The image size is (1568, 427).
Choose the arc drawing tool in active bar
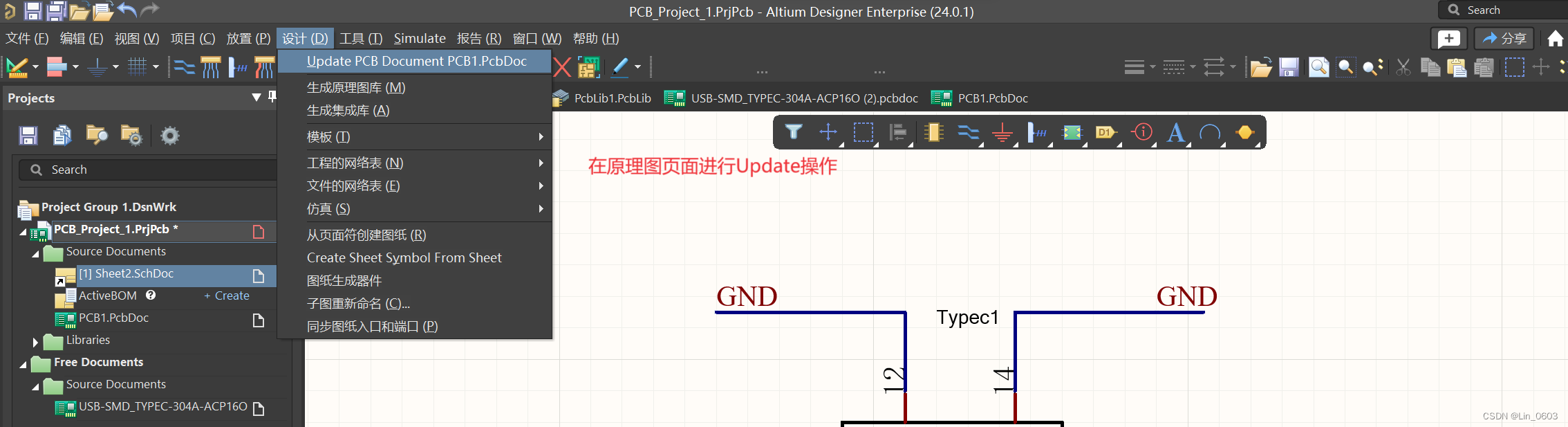coord(1210,131)
